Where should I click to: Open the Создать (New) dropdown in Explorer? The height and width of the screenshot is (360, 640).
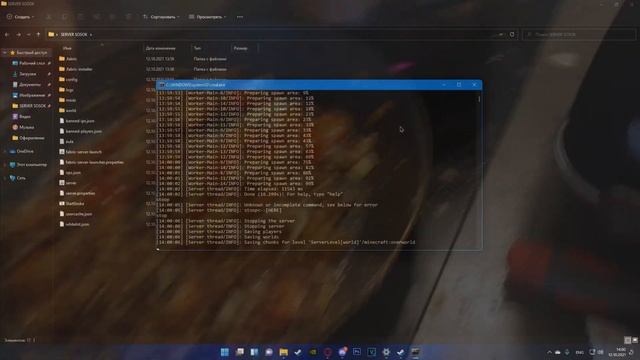tap(20, 17)
